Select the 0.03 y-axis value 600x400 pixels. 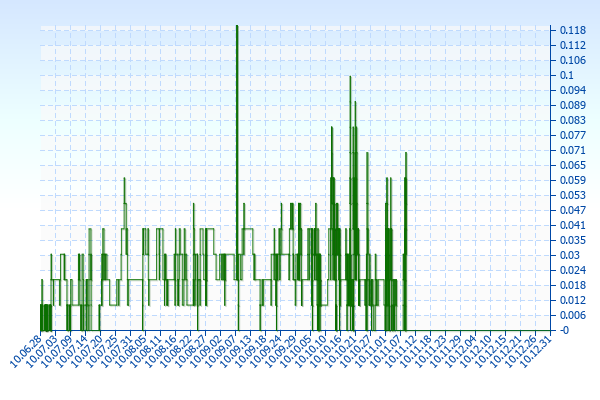pos(570,255)
